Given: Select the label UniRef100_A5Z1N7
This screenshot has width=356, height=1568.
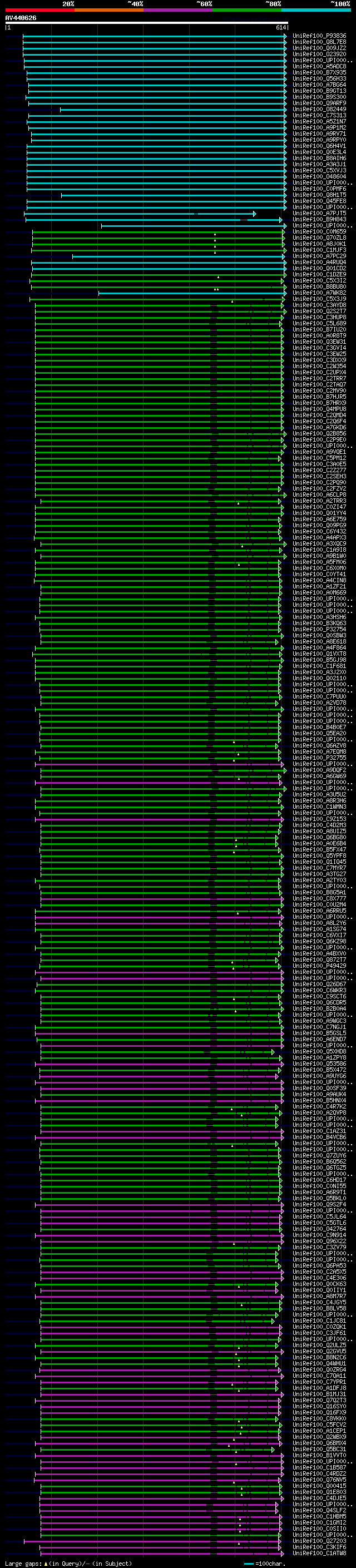Looking at the screenshot, I should (x=319, y=122).
